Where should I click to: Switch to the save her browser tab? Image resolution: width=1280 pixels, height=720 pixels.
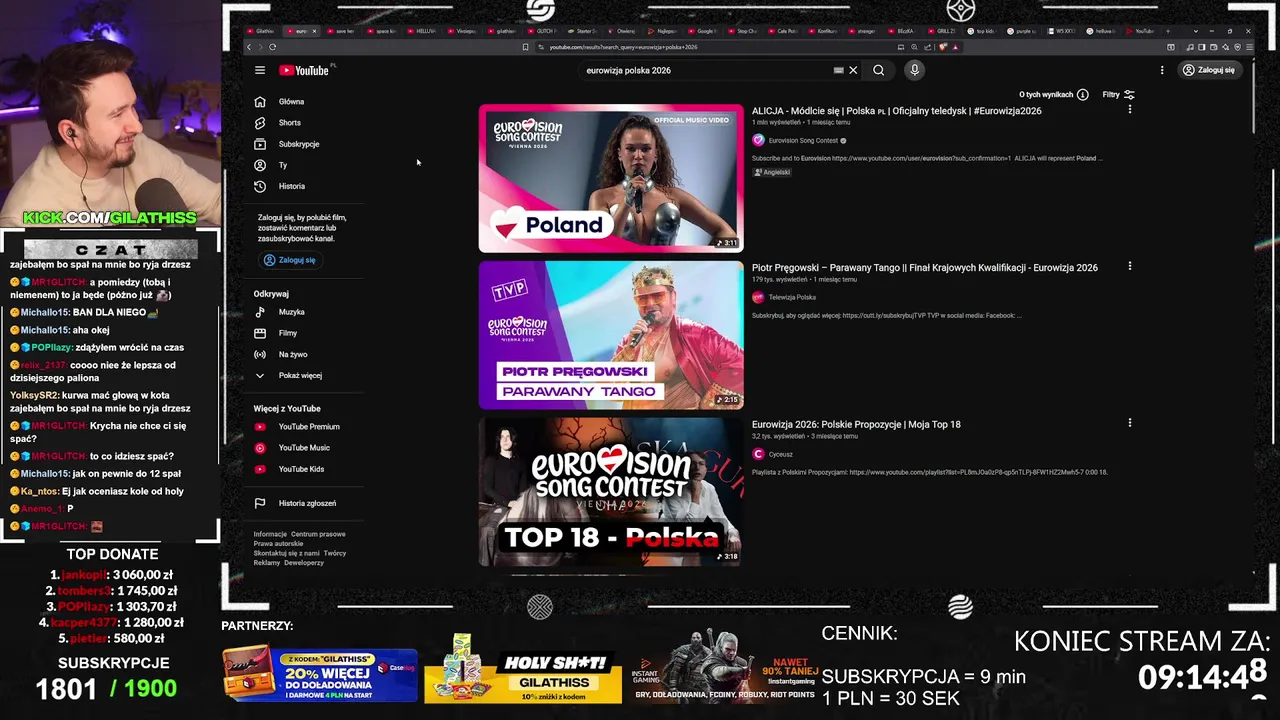point(341,31)
